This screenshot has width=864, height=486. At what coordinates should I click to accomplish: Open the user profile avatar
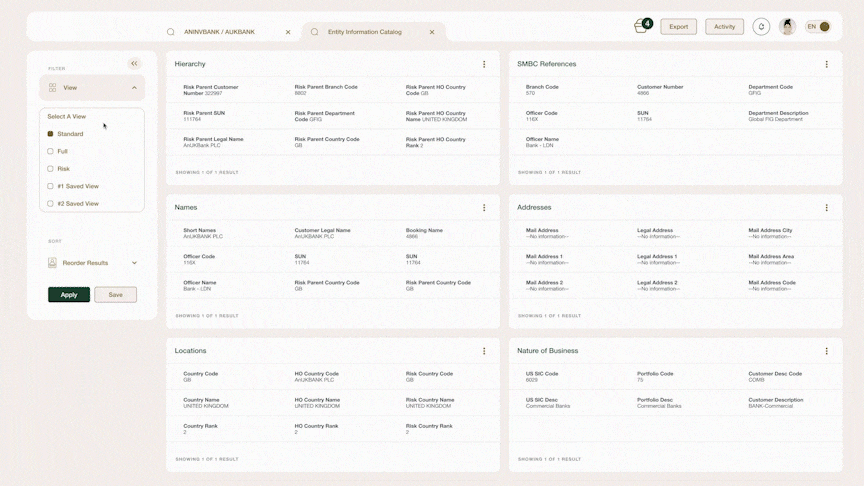tap(787, 26)
